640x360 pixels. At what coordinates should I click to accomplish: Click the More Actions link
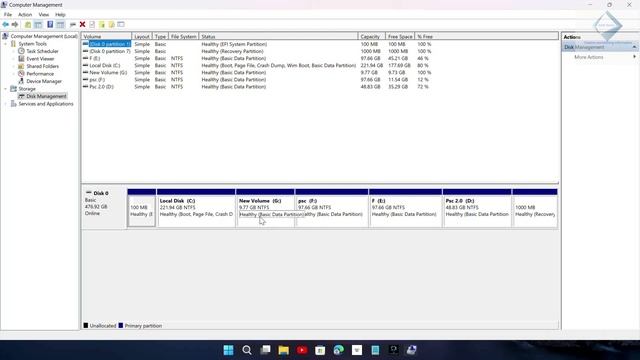589,57
